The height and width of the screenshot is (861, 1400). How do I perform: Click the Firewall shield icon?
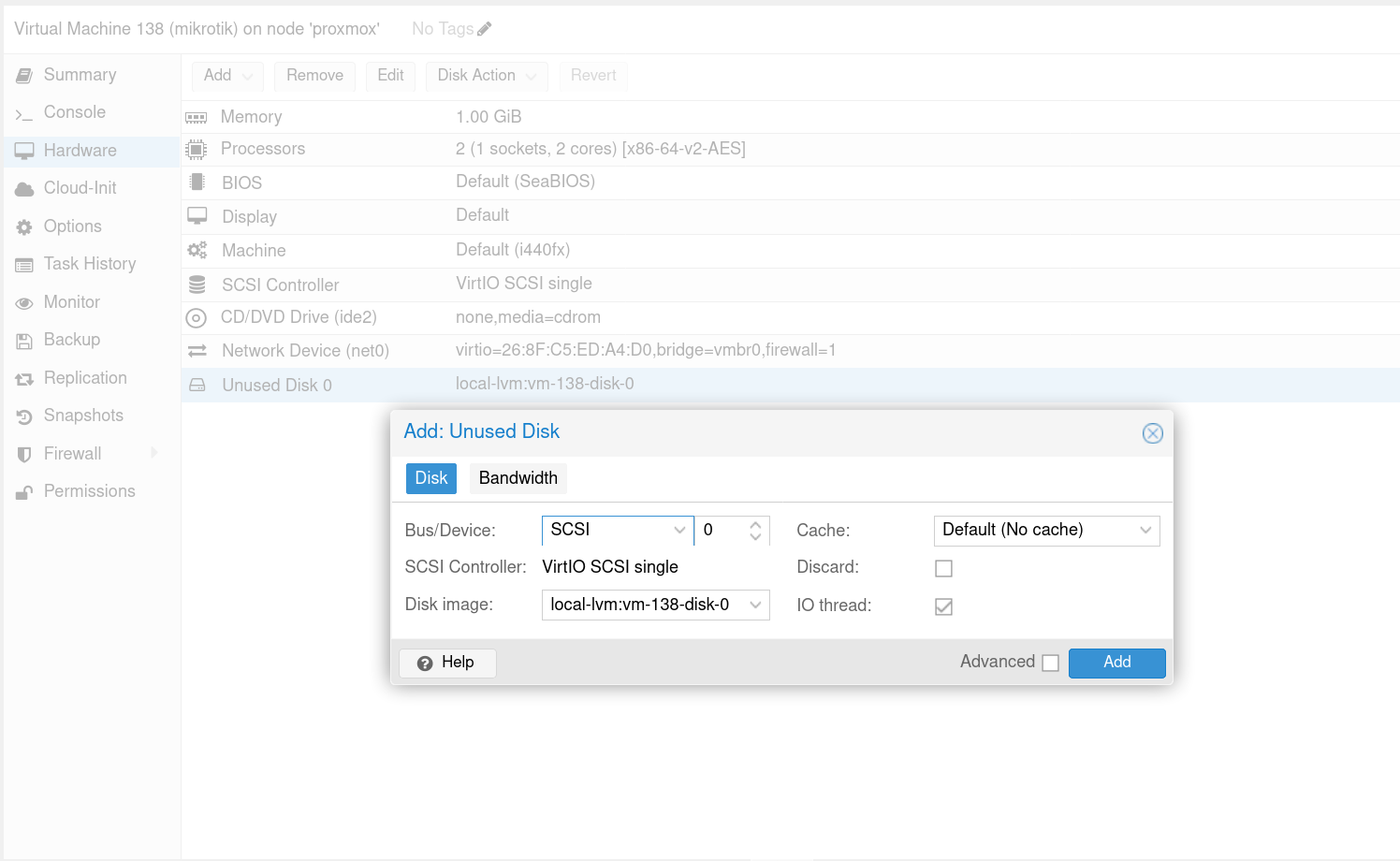24,455
